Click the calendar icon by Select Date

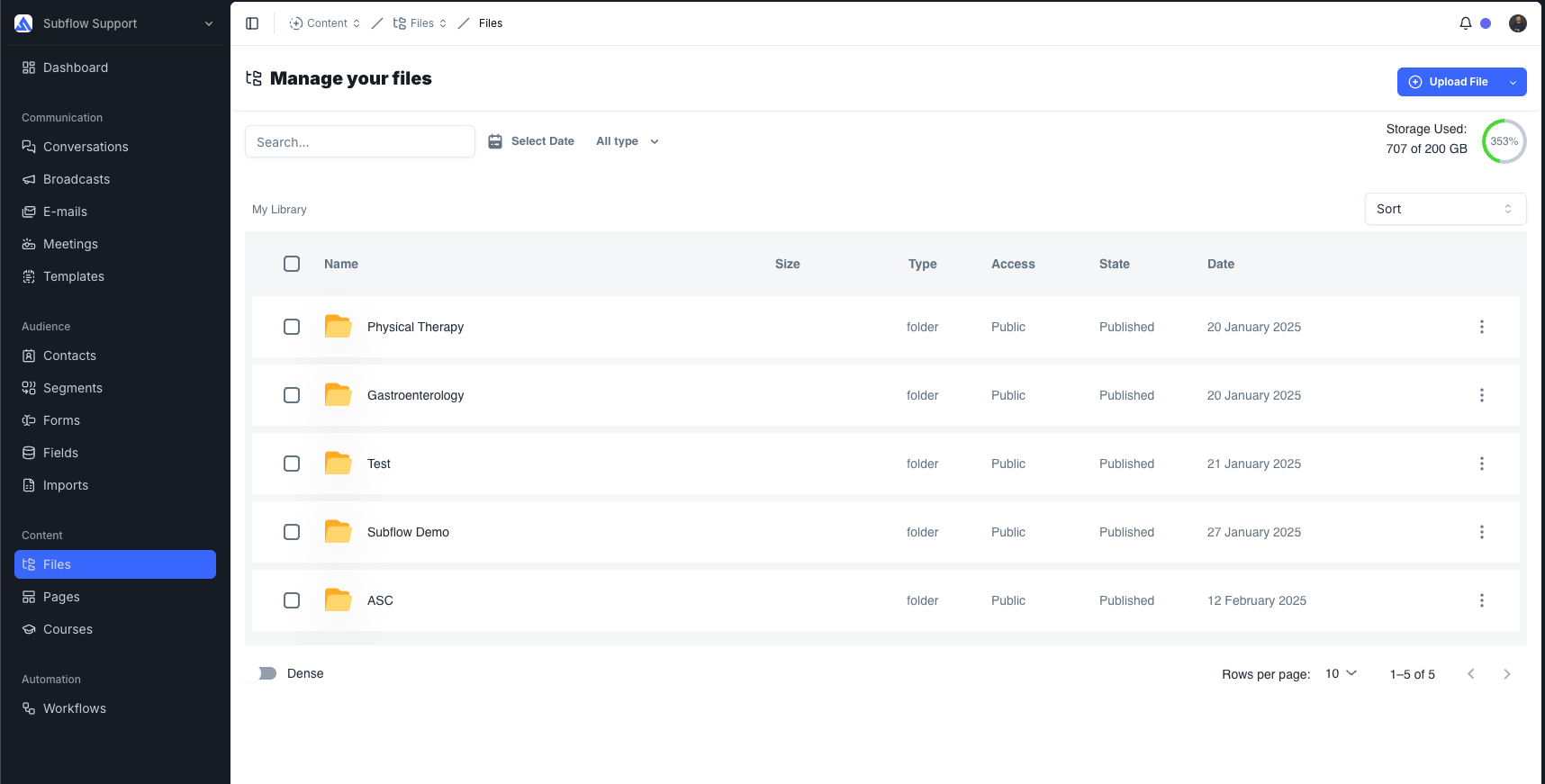click(495, 141)
